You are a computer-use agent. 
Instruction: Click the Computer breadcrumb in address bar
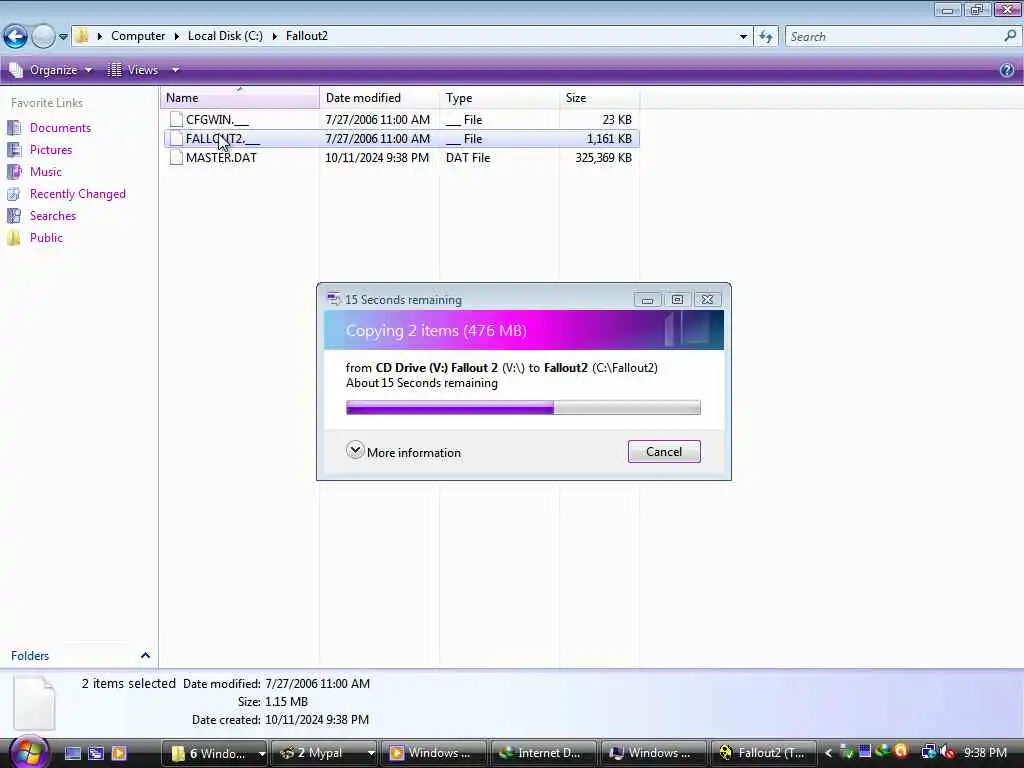[138, 36]
